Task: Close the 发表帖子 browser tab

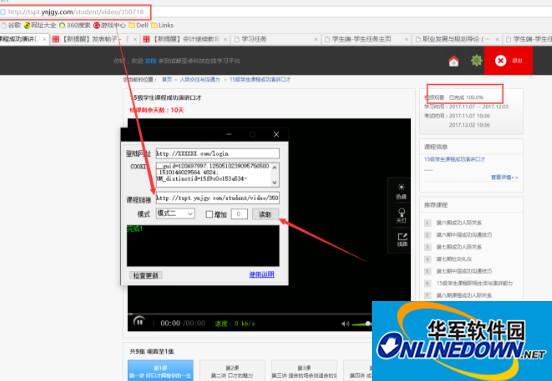Action: (x=135, y=39)
